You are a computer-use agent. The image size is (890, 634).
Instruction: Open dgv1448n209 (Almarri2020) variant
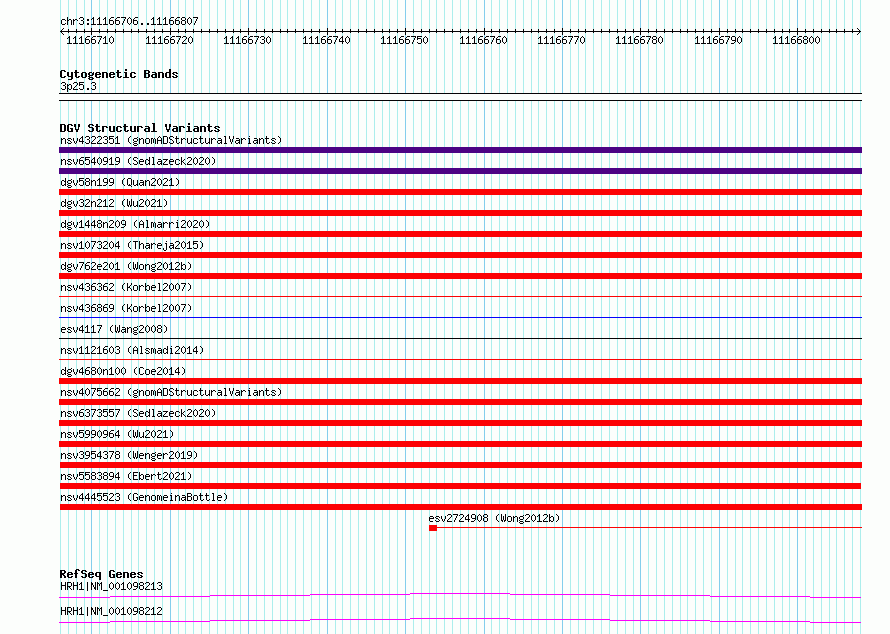[x=135, y=224]
